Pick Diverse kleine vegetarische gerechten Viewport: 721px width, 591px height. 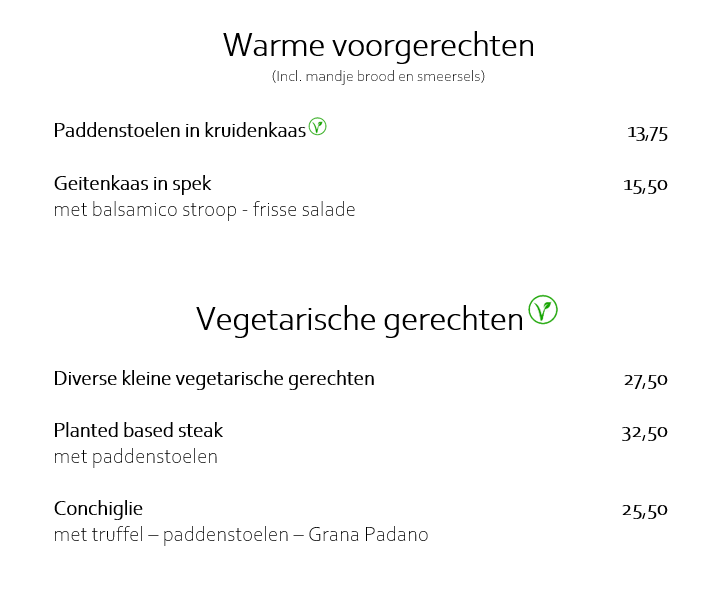tap(214, 379)
